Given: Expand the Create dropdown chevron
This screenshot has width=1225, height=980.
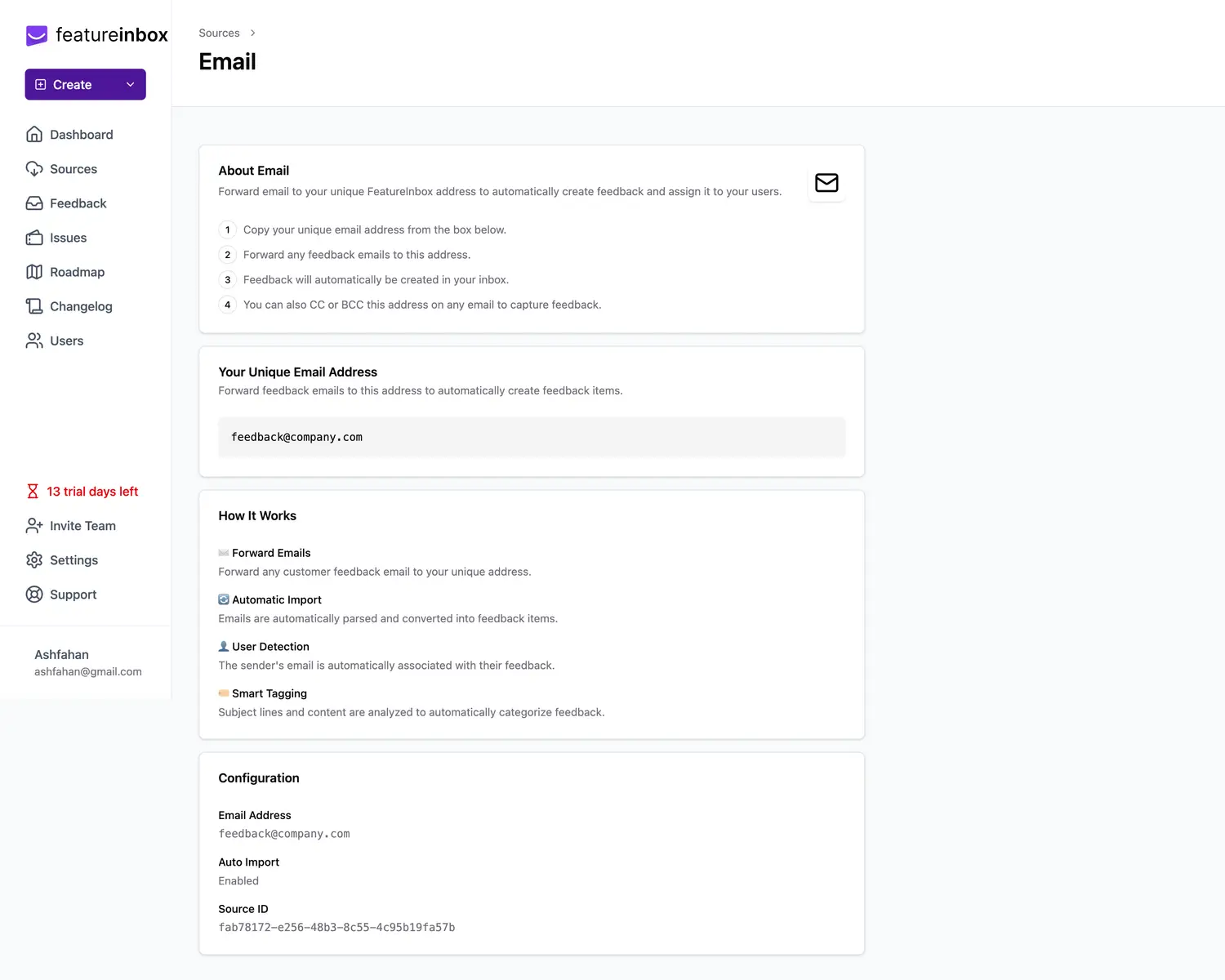Looking at the screenshot, I should (130, 85).
